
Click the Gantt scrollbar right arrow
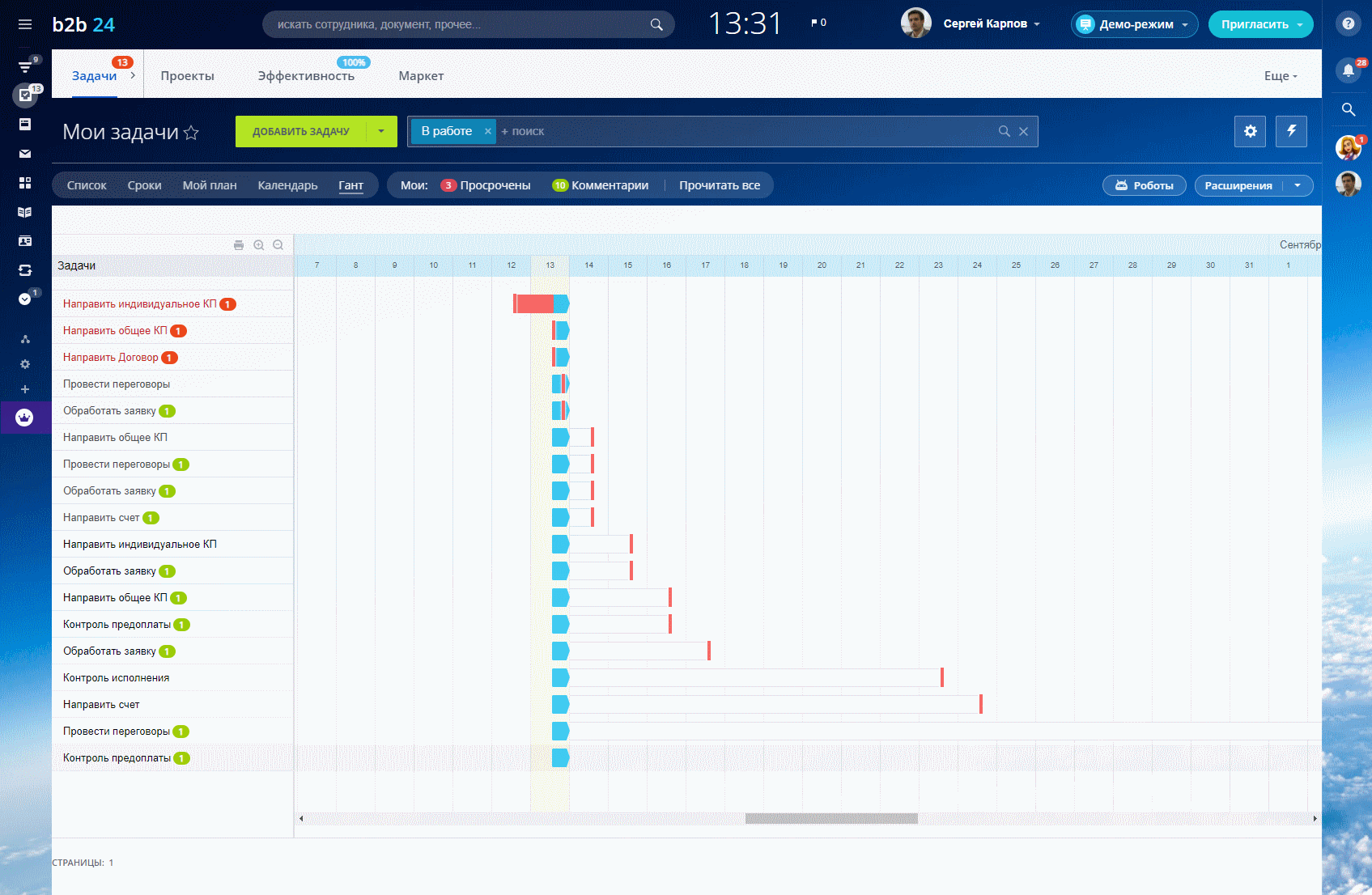tap(1315, 818)
